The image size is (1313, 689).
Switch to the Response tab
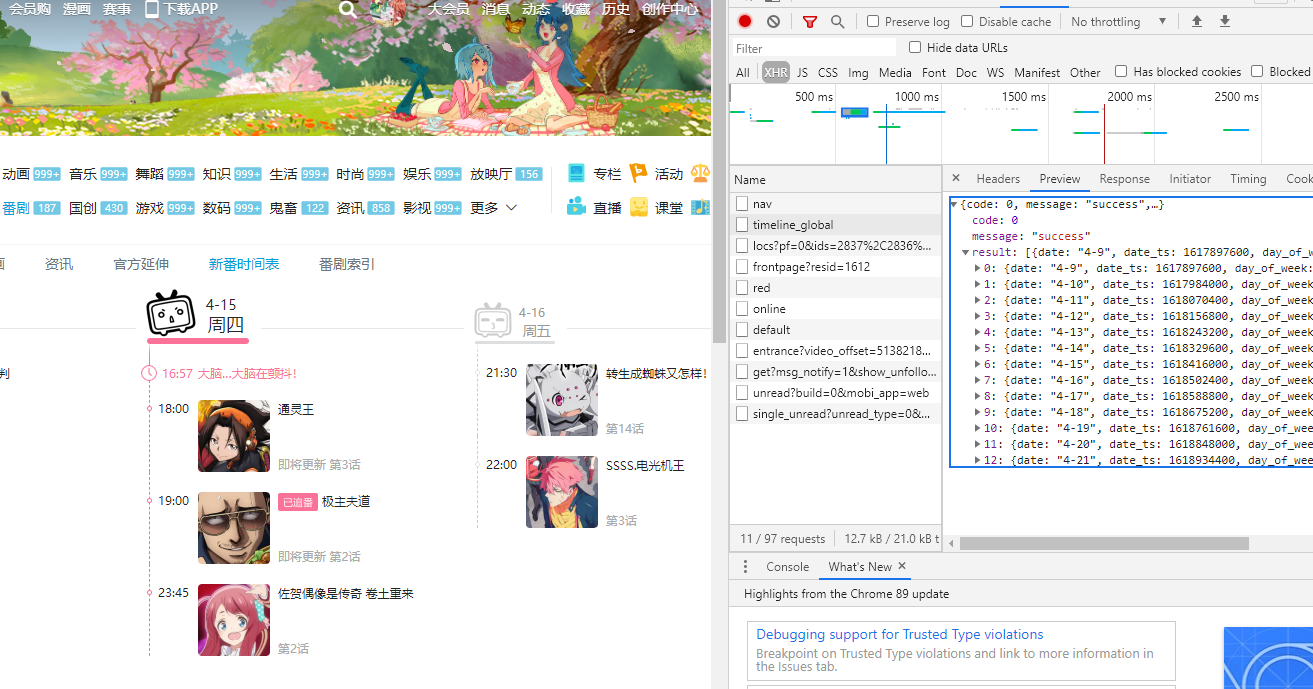[1124, 178]
